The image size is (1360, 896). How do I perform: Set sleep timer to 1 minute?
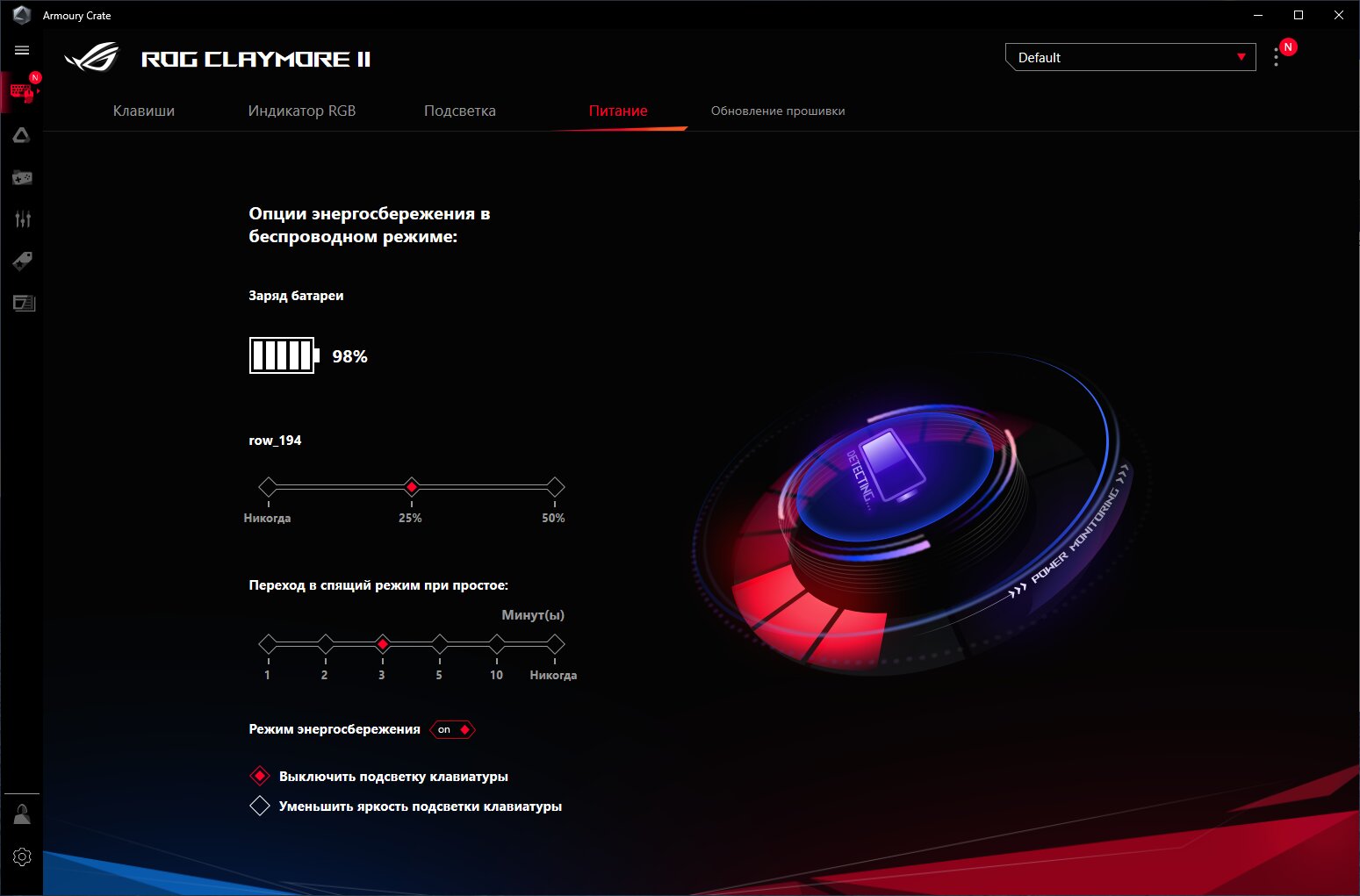coord(268,644)
